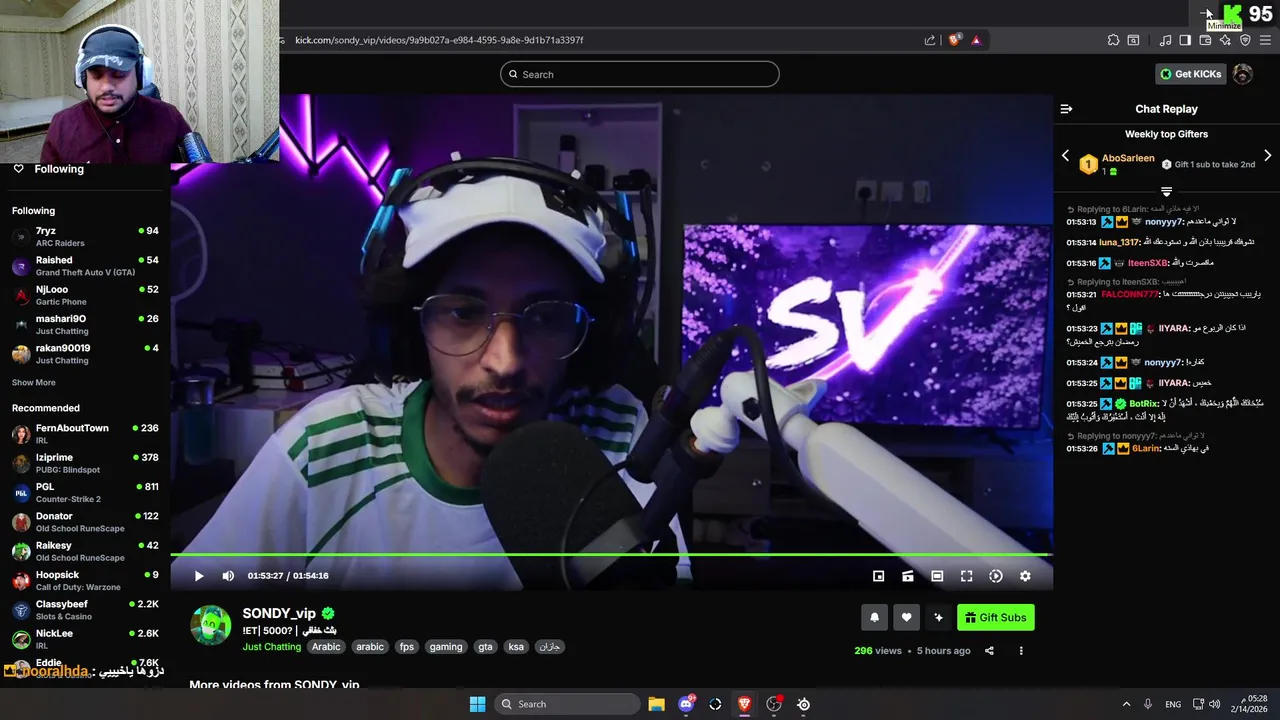Open NjLooo channel in Following list
This screenshot has height=720, width=1280.
[85, 295]
